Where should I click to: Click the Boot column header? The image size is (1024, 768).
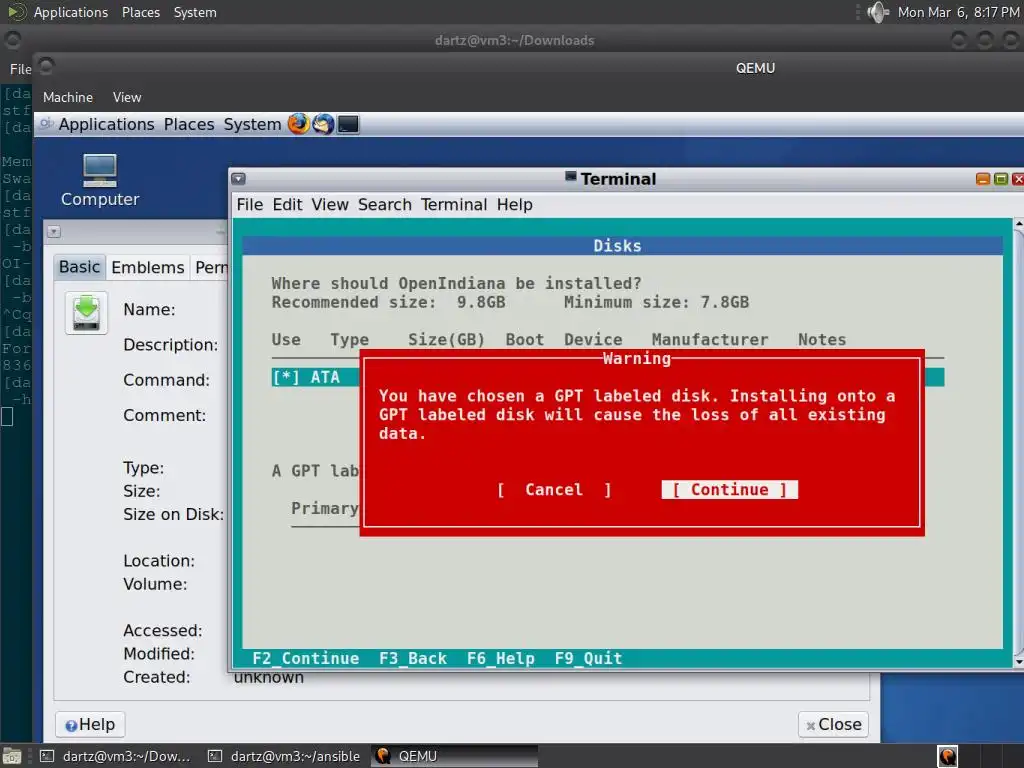click(524, 340)
